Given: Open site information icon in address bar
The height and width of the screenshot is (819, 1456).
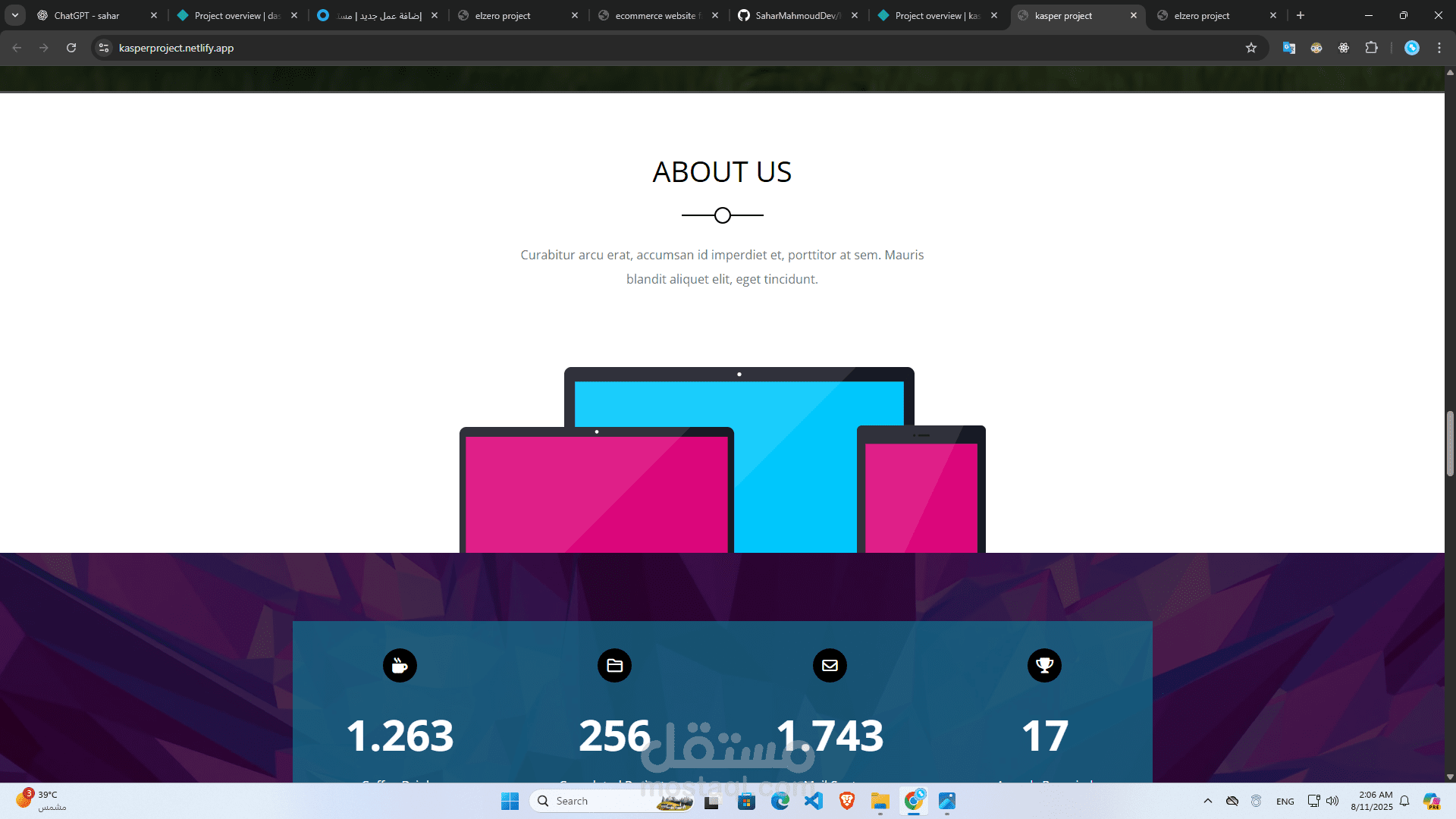Looking at the screenshot, I should [105, 48].
